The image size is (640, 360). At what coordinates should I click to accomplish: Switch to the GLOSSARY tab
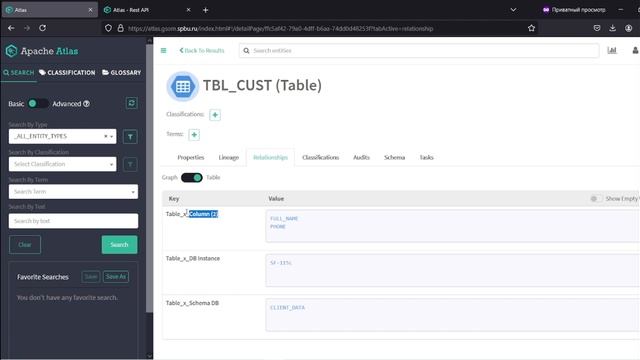tap(122, 73)
